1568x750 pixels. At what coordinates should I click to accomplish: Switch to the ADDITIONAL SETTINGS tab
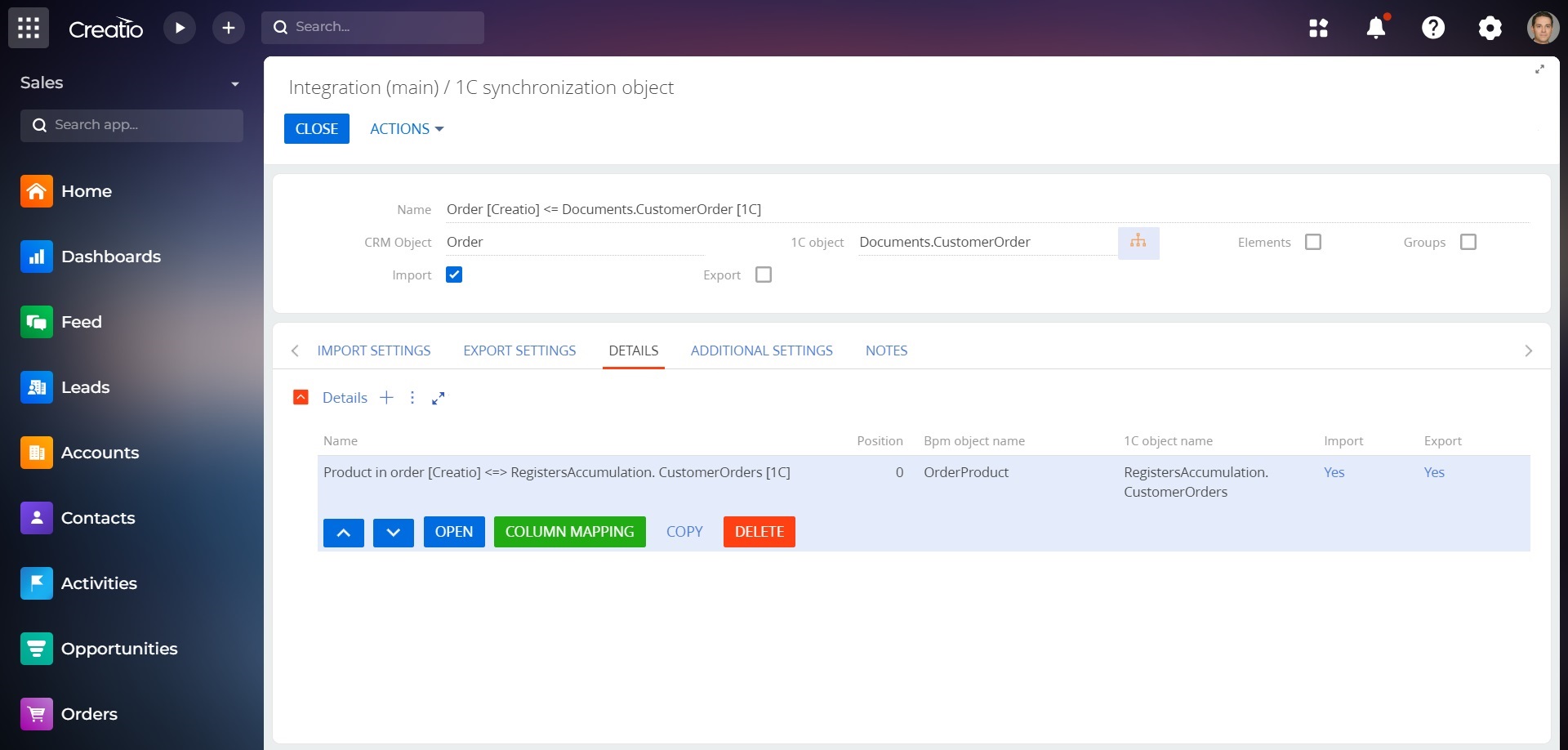point(762,350)
